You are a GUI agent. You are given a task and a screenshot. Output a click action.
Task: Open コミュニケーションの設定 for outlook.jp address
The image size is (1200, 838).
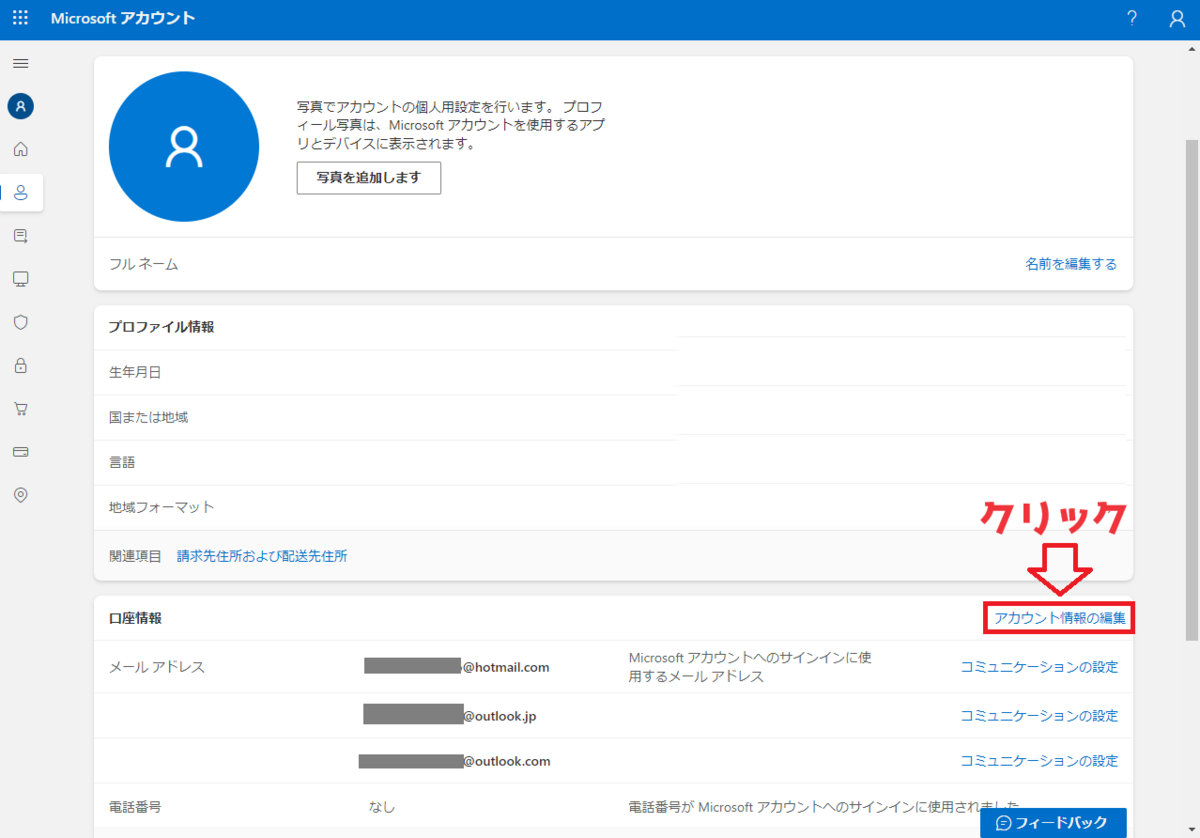[x=1039, y=716]
